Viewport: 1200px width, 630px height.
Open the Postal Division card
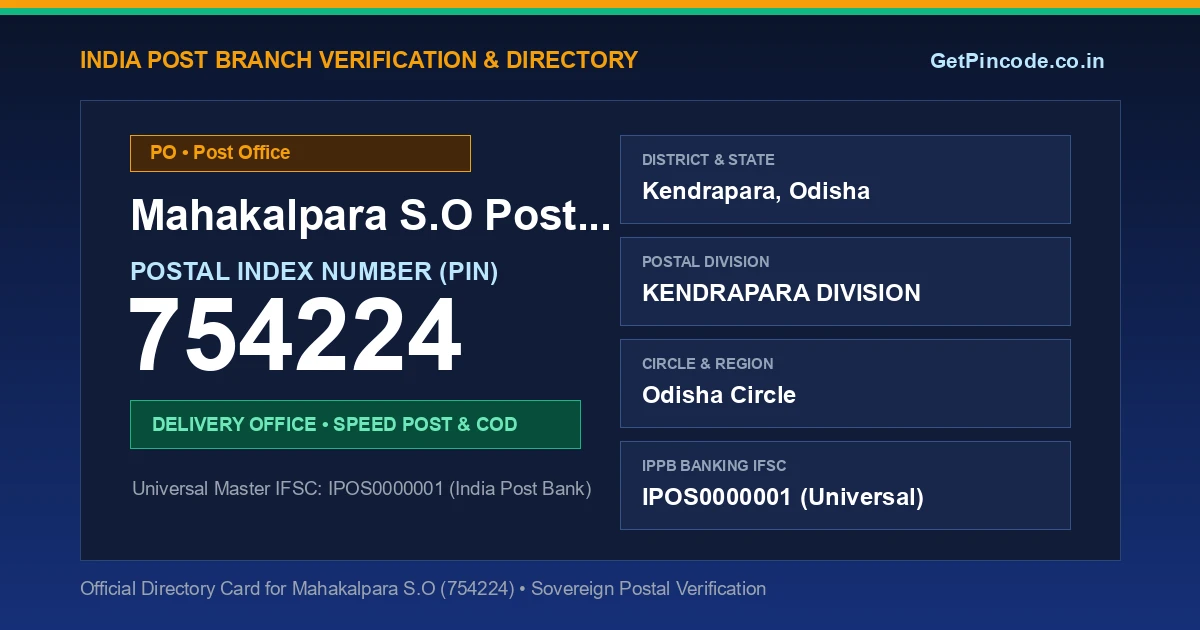click(x=845, y=281)
